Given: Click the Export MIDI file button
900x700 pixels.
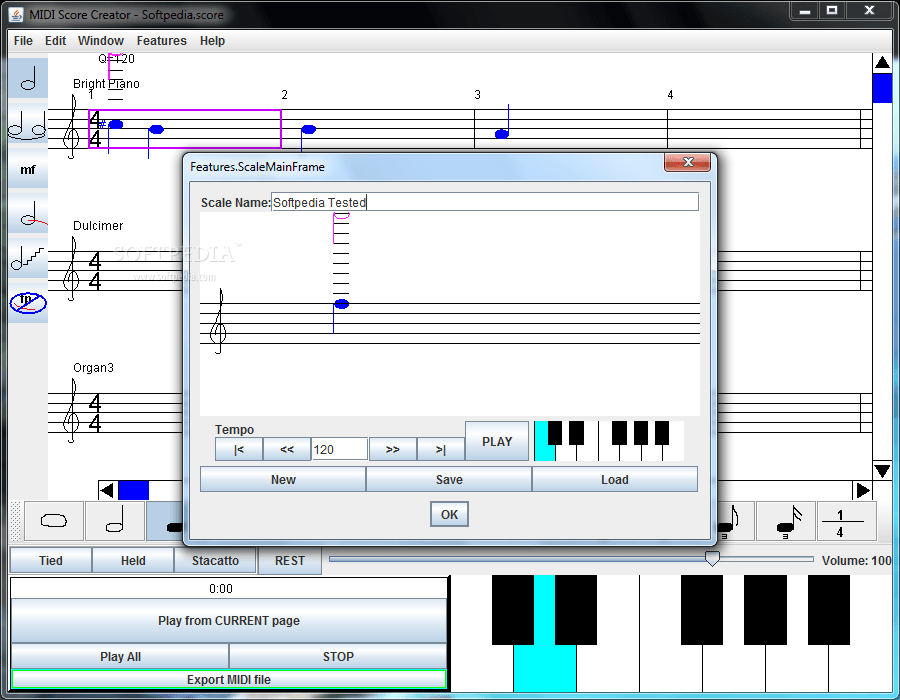Looking at the screenshot, I should point(229,679).
